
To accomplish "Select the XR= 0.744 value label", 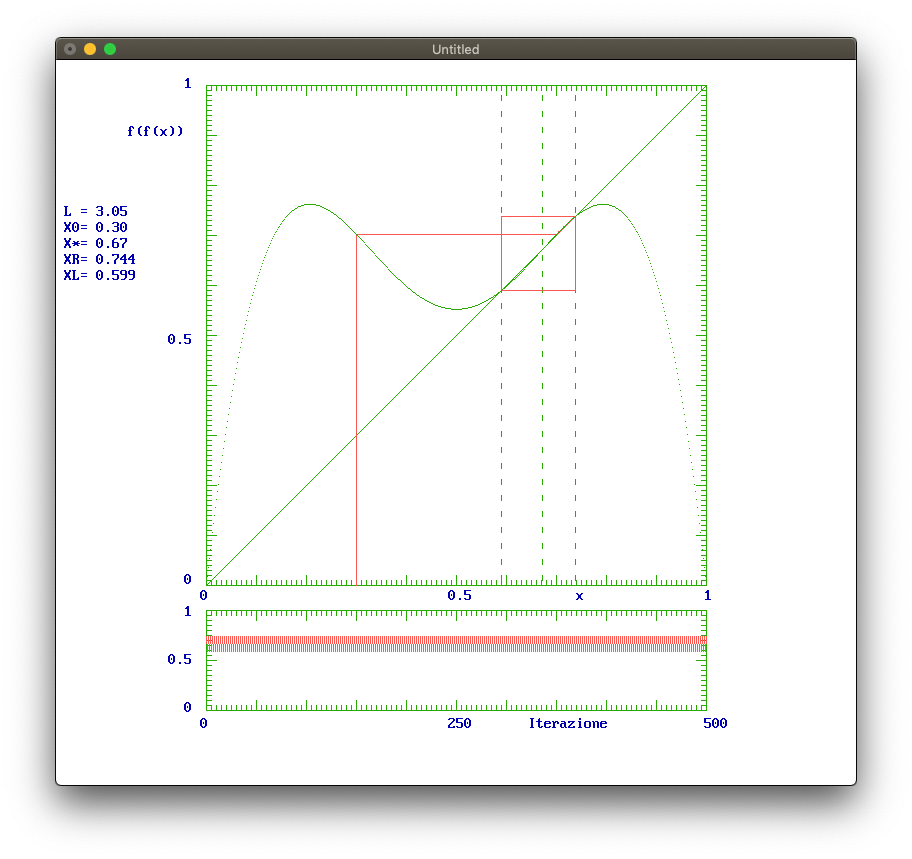I will pyautogui.click(x=99, y=259).
